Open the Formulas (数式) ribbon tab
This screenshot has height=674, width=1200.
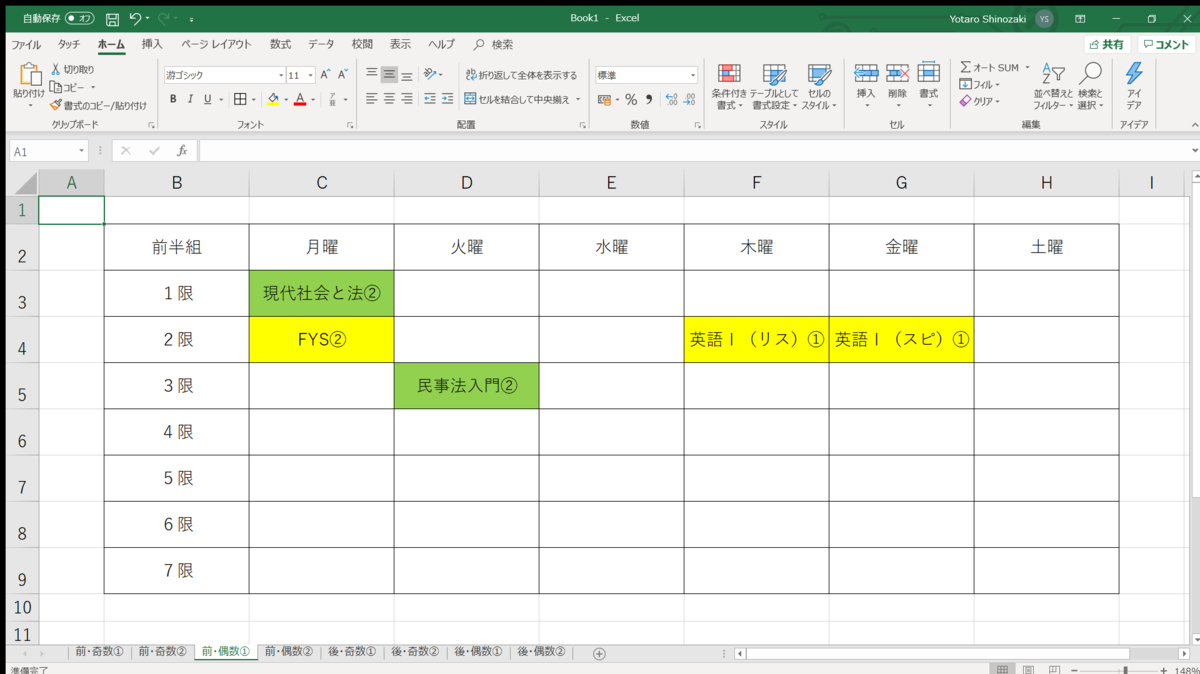click(280, 44)
